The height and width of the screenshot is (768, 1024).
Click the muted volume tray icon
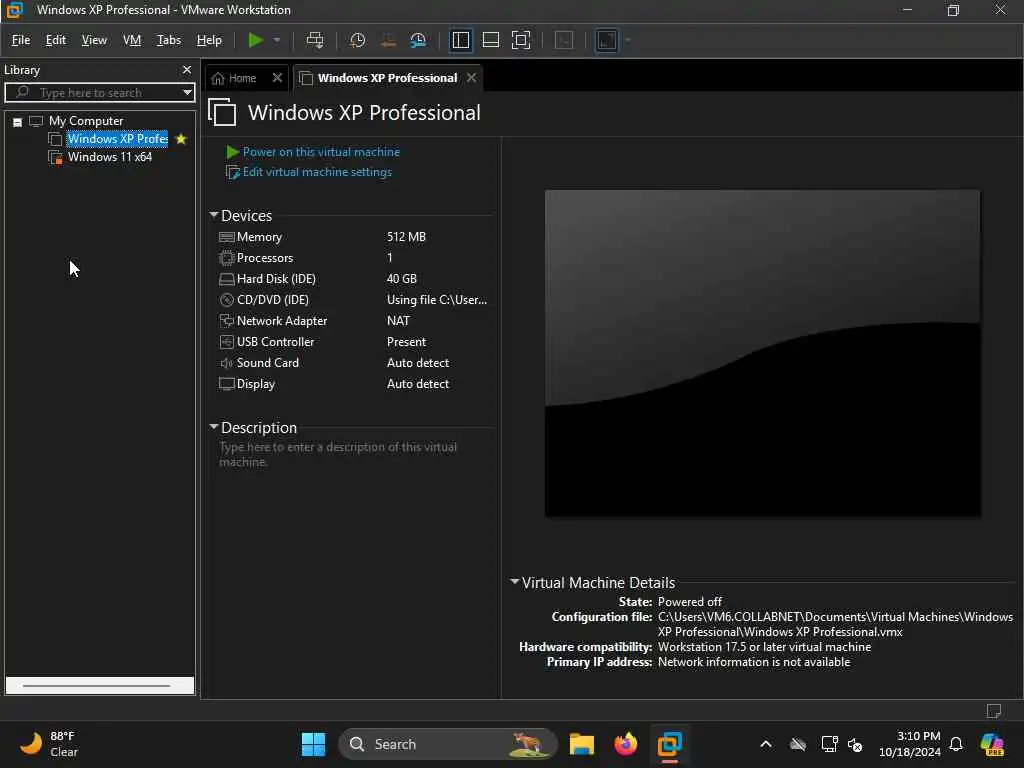point(855,744)
